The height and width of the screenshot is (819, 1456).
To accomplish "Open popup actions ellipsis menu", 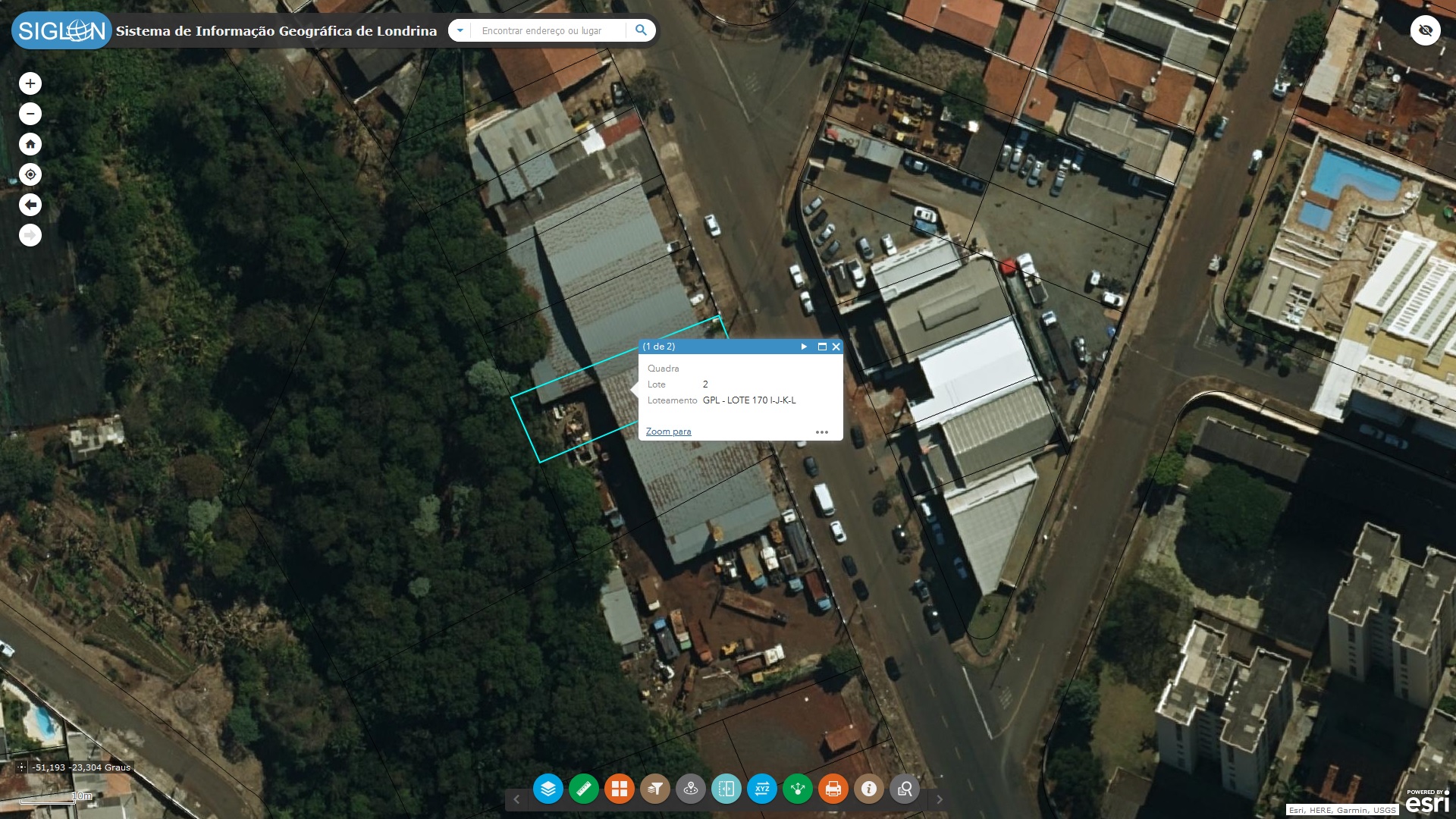I will coord(822,432).
